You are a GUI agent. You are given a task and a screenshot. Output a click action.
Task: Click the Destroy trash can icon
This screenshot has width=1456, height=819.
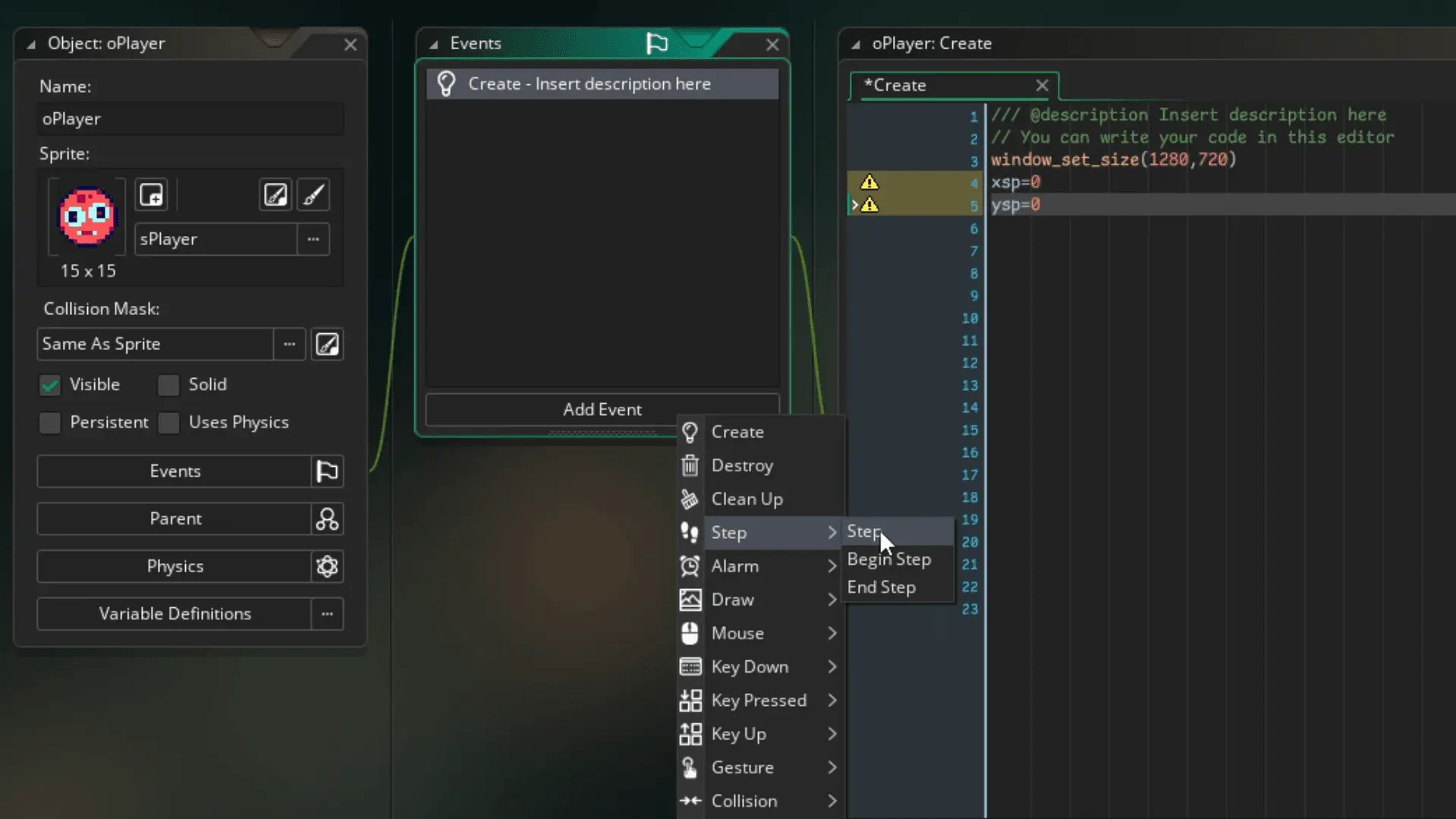click(690, 465)
